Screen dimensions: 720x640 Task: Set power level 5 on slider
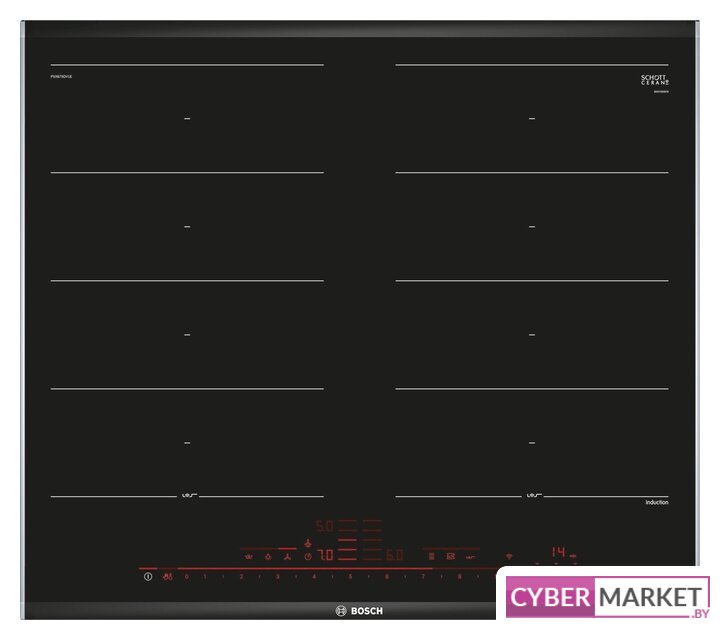click(350, 577)
